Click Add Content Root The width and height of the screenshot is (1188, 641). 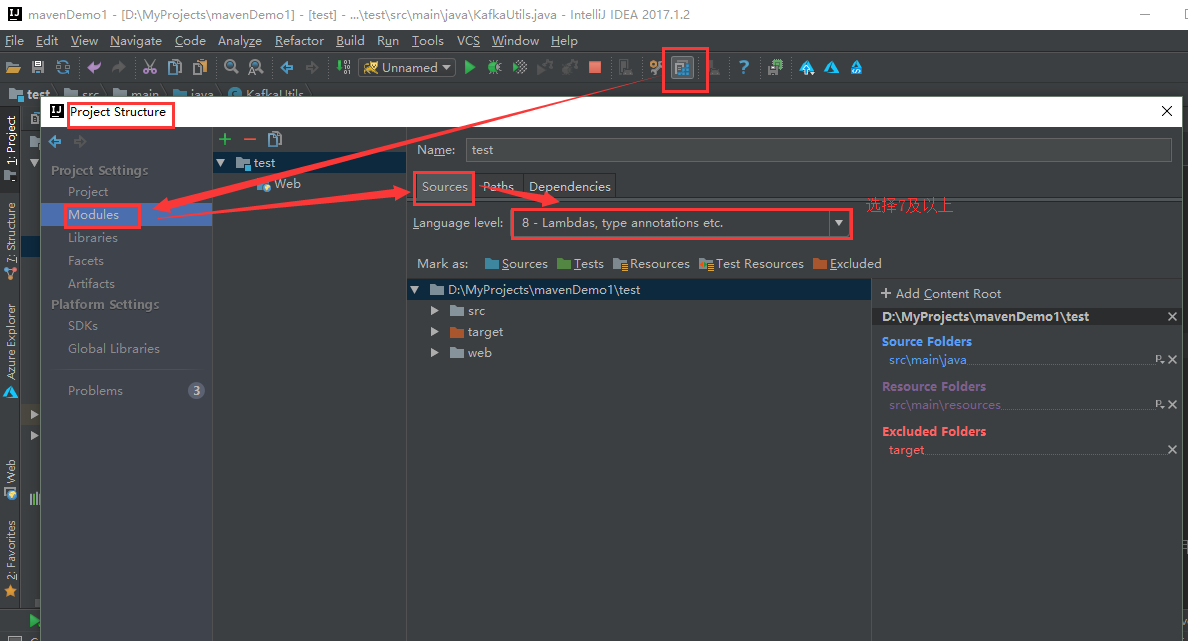pyautogui.click(x=940, y=294)
